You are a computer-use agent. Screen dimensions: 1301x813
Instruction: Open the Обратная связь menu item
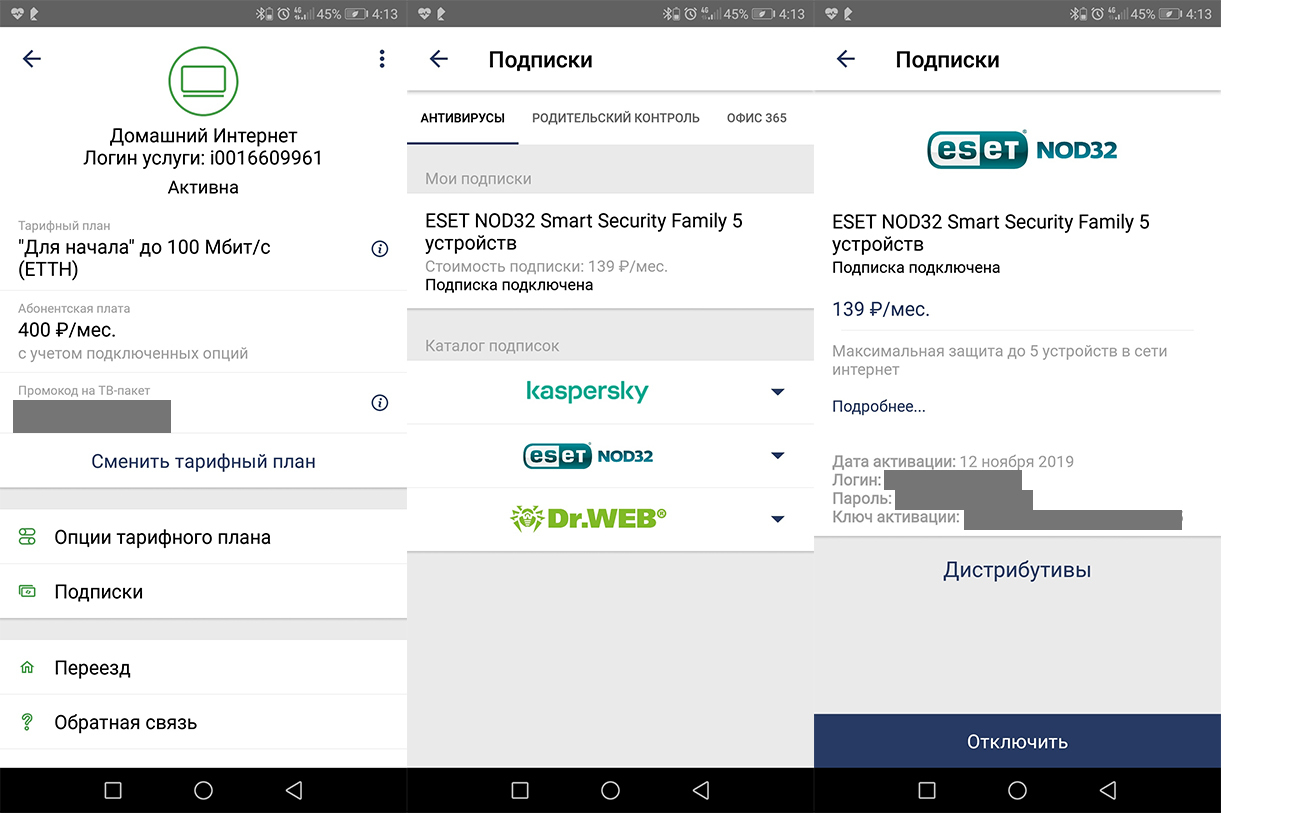point(203,722)
